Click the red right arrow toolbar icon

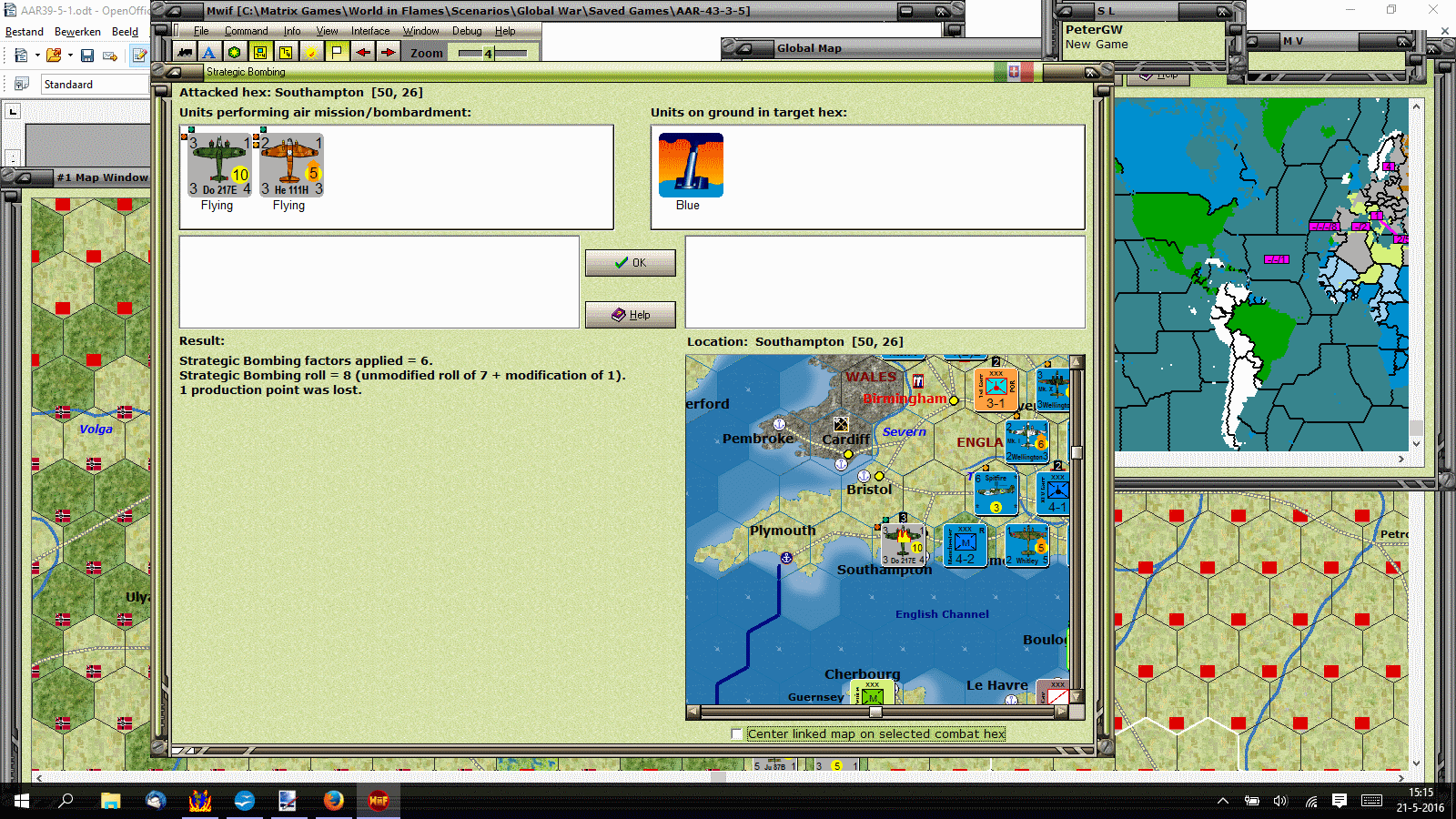[x=389, y=52]
